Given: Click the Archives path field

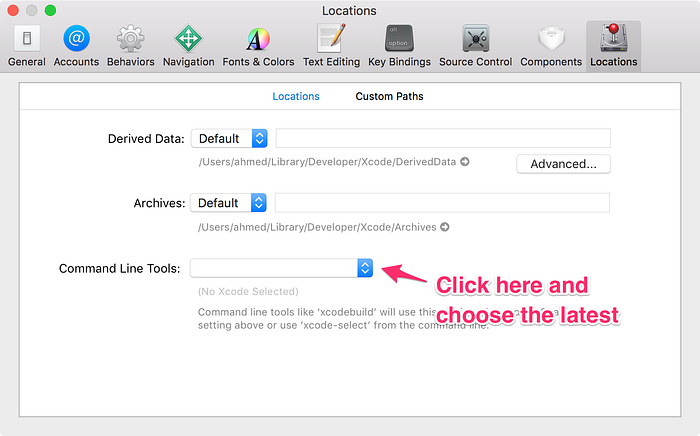Looking at the screenshot, I should [442, 203].
